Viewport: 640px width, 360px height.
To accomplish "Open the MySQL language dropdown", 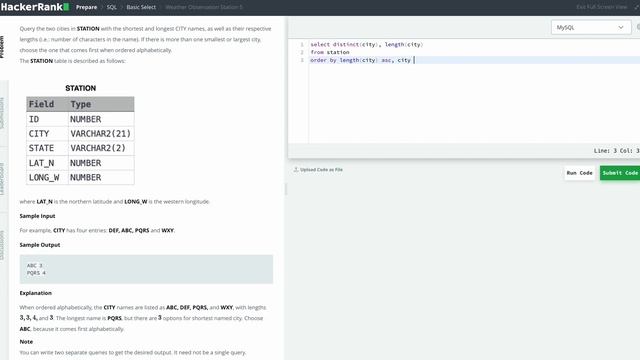I will [591, 27].
